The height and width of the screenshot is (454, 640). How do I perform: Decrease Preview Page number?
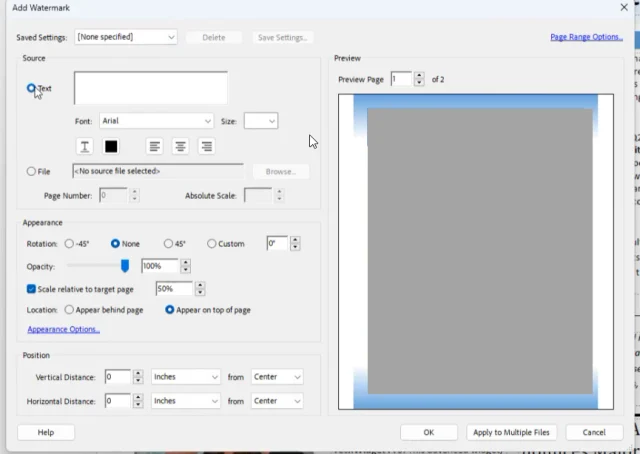(x=419, y=82)
